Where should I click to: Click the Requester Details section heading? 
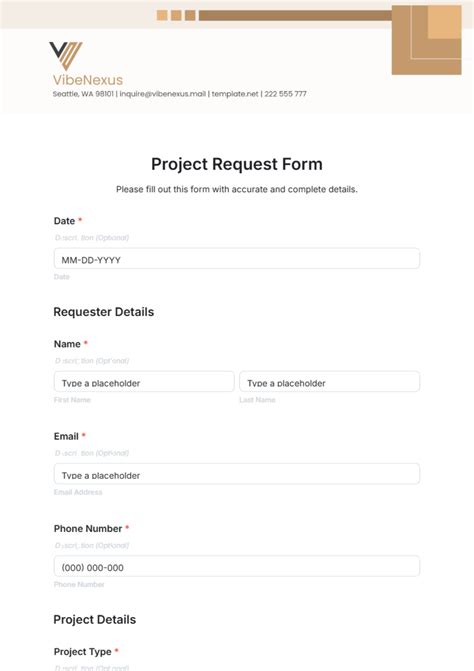pos(104,312)
